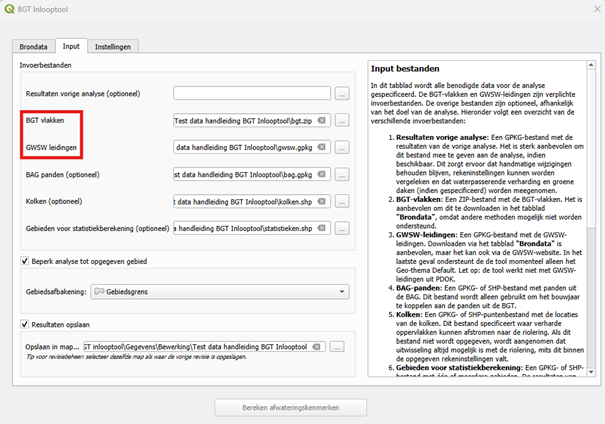This screenshot has height=424, width=605.
Task: Switch to the Brondata tab
Action: (x=33, y=46)
